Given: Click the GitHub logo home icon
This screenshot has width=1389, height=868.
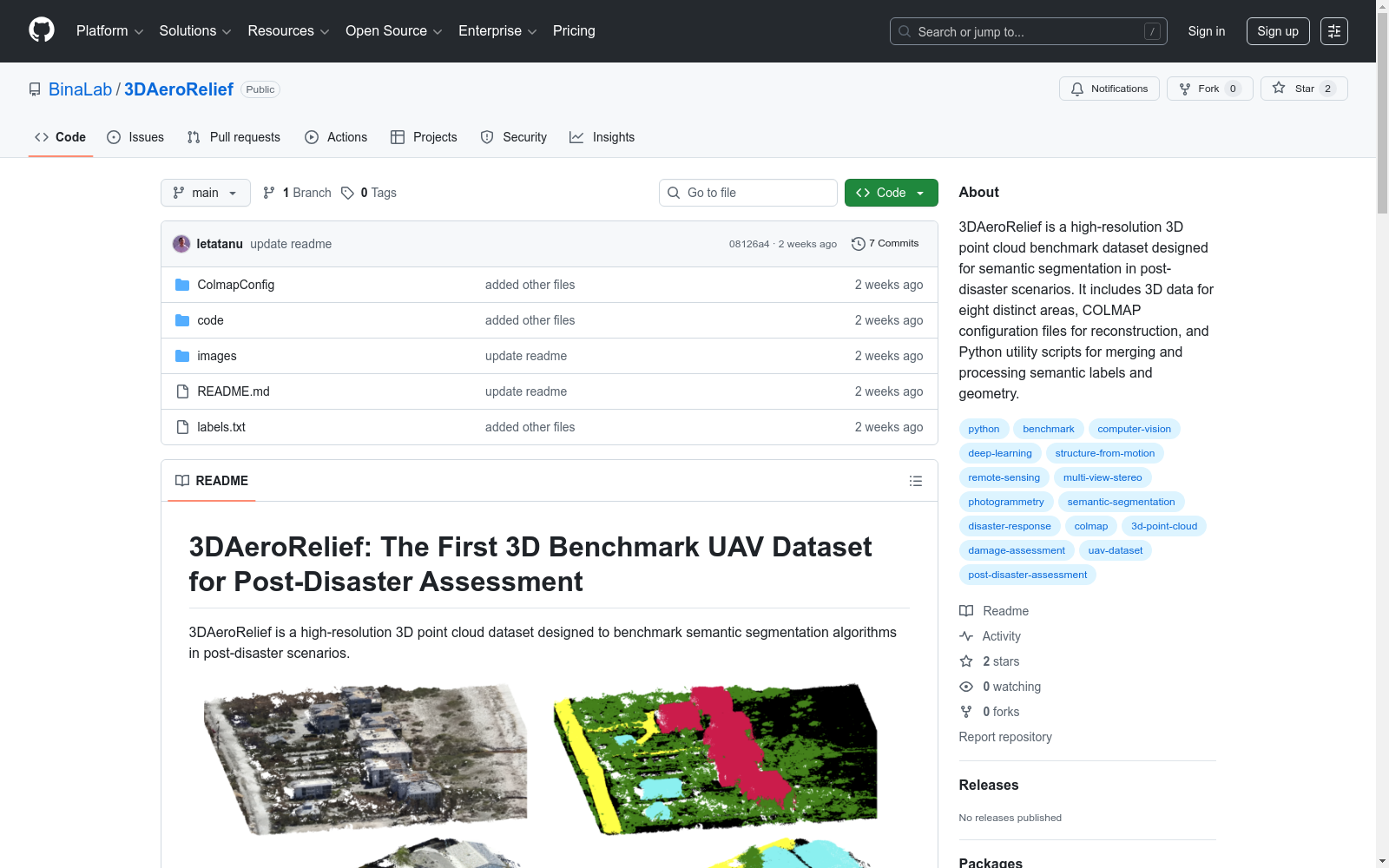Looking at the screenshot, I should pyautogui.click(x=42, y=30).
